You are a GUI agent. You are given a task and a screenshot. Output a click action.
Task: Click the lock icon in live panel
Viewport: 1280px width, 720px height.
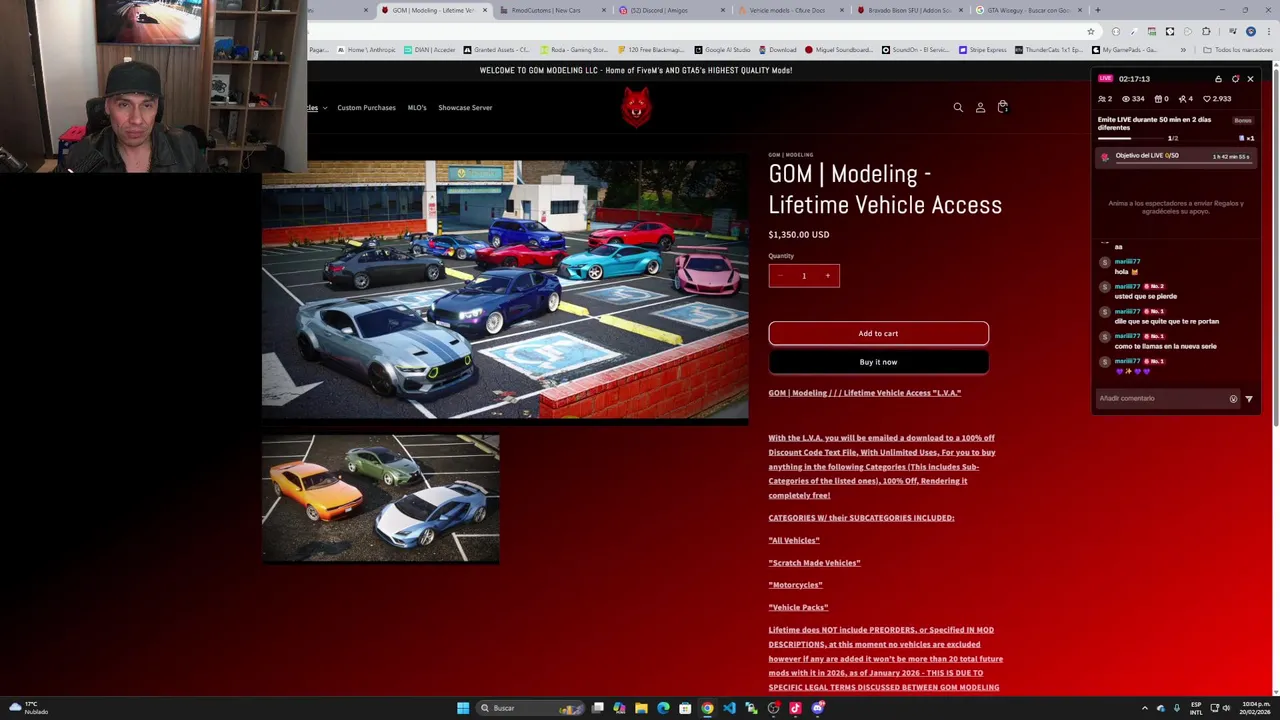point(1218,79)
